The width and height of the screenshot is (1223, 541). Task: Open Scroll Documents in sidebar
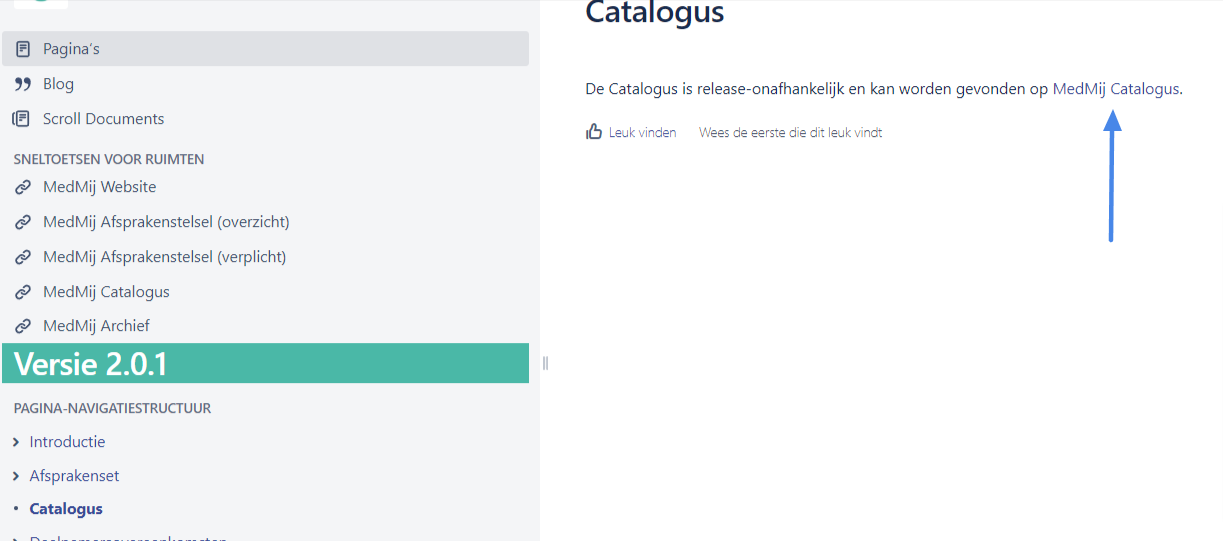[x=103, y=119]
